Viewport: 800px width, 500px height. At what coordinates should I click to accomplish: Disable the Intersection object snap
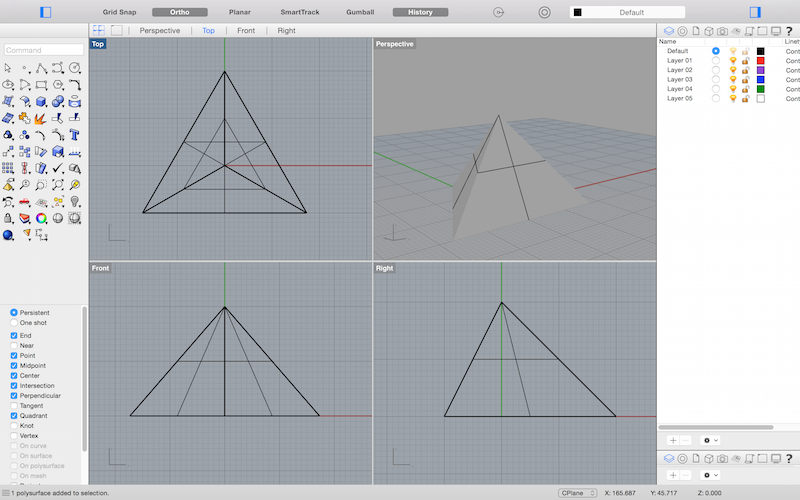point(14,386)
